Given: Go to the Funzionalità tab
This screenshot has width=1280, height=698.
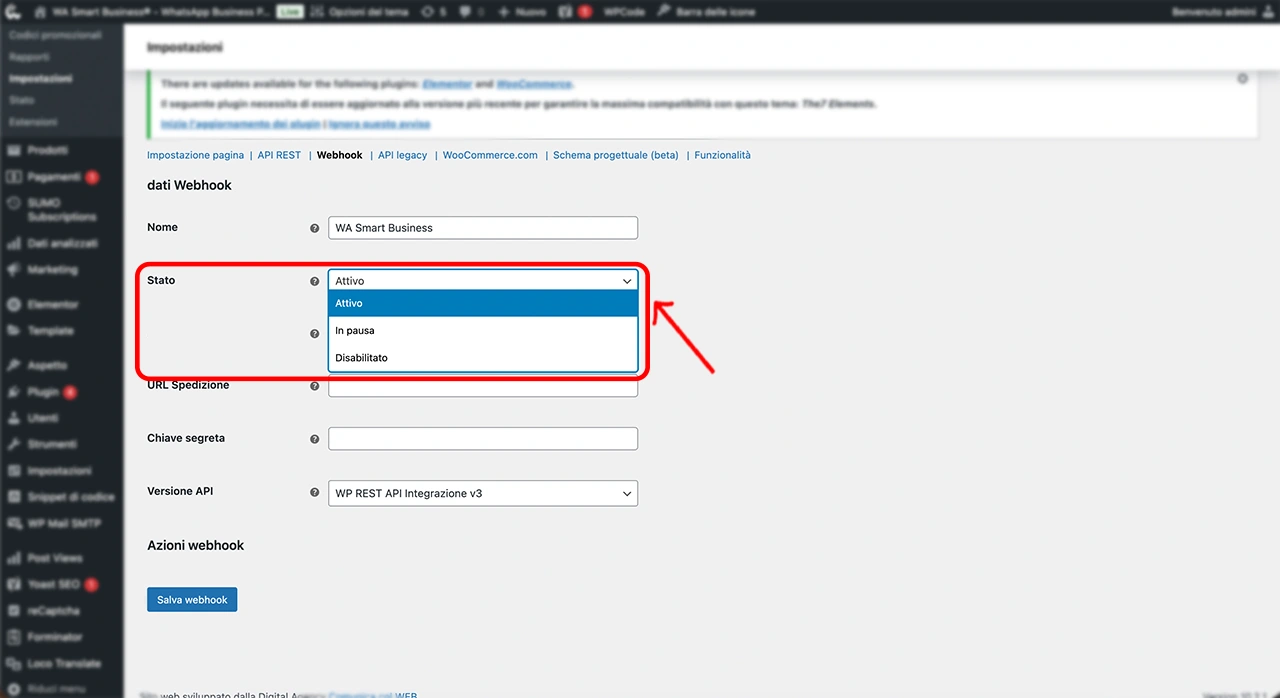Looking at the screenshot, I should coord(722,155).
